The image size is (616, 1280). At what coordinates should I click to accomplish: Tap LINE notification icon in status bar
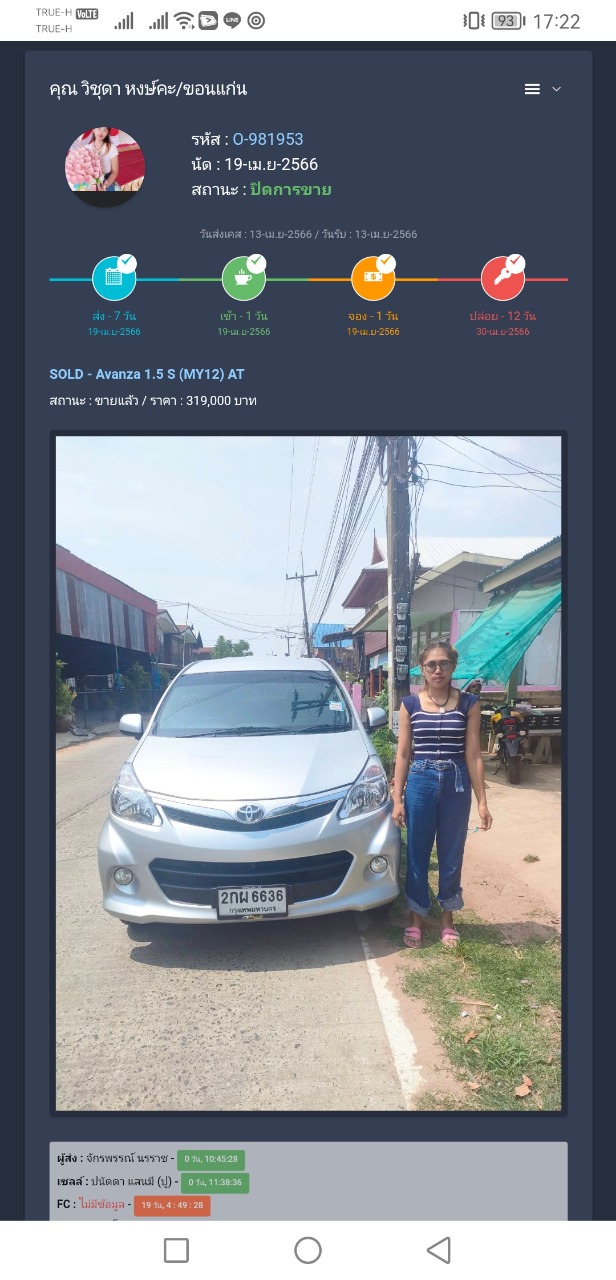[x=232, y=20]
